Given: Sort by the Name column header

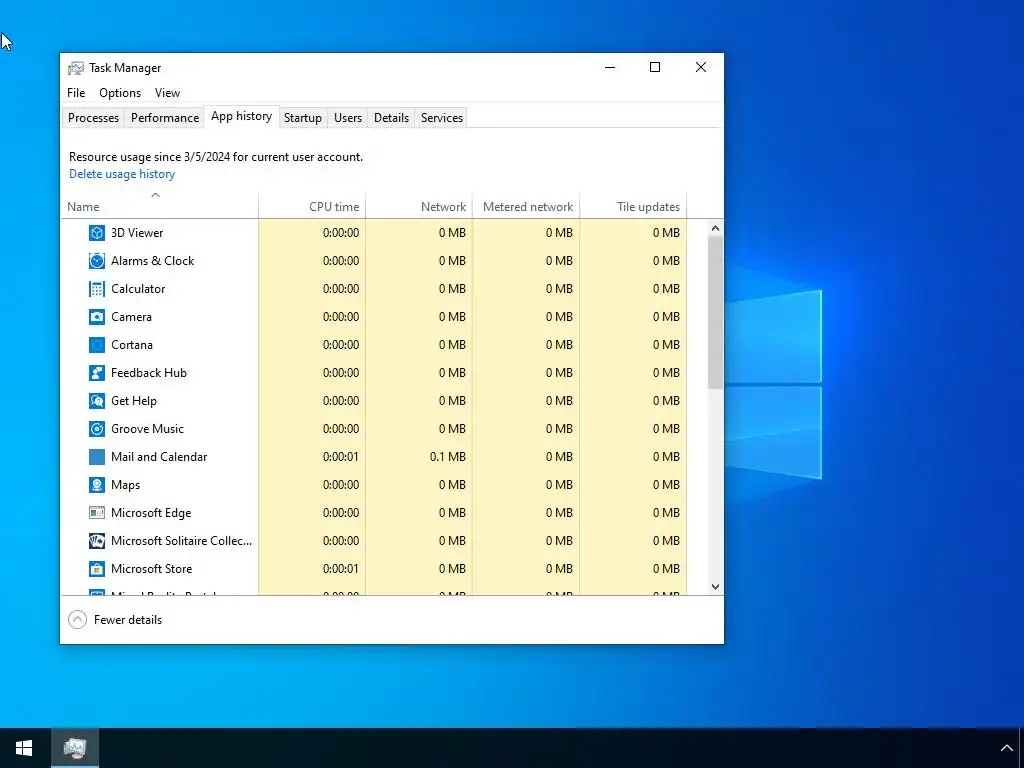Looking at the screenshot, I should [x=159, y=206].
